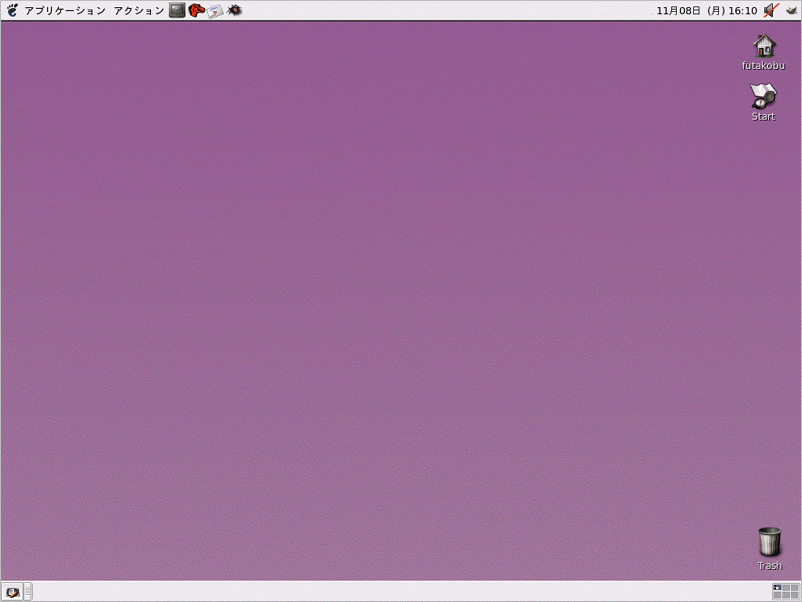Open the Start desktop icon

763,97
